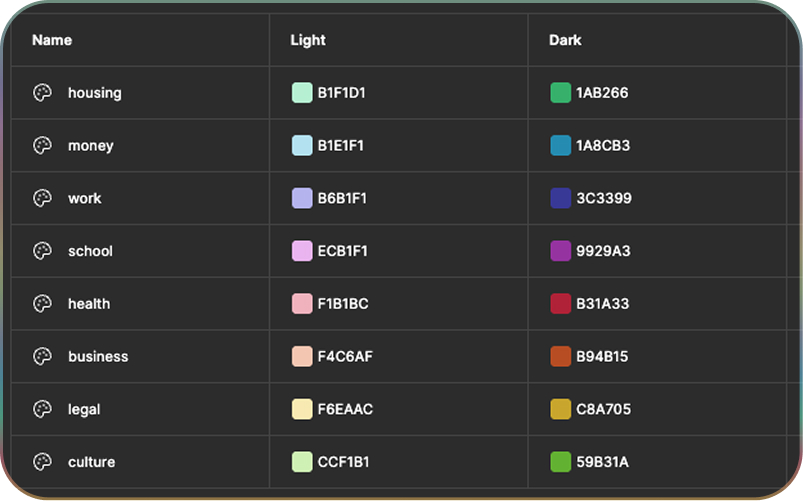Viewport: 803px width, 501px height.
Task: Select the school variable name
Action: pyautogui.click(x=91, y=251)
